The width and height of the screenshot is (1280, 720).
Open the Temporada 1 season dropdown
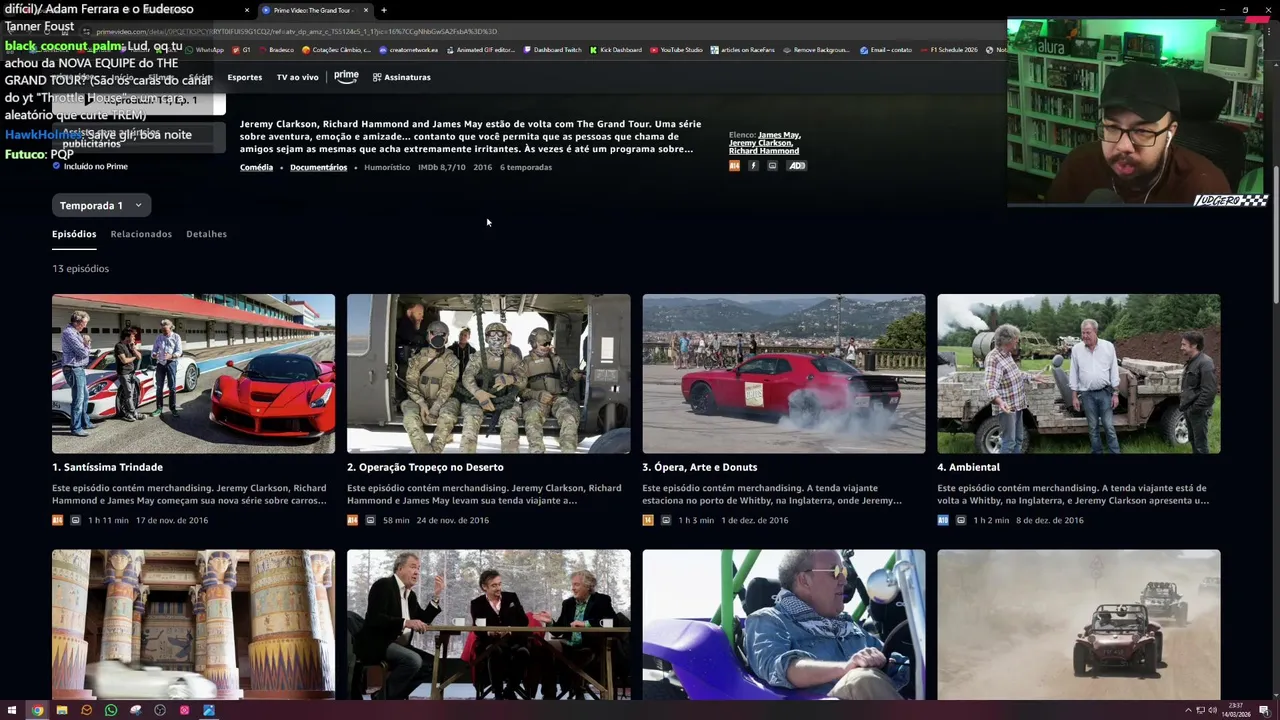pos(101,205)
